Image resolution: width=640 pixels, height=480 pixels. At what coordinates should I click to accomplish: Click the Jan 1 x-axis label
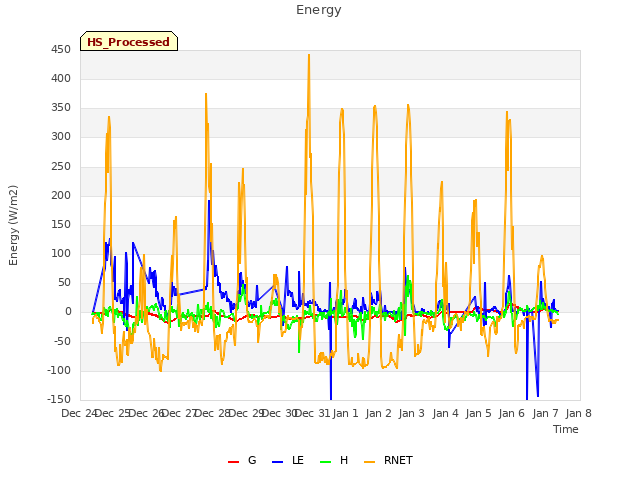coord(345,413)
